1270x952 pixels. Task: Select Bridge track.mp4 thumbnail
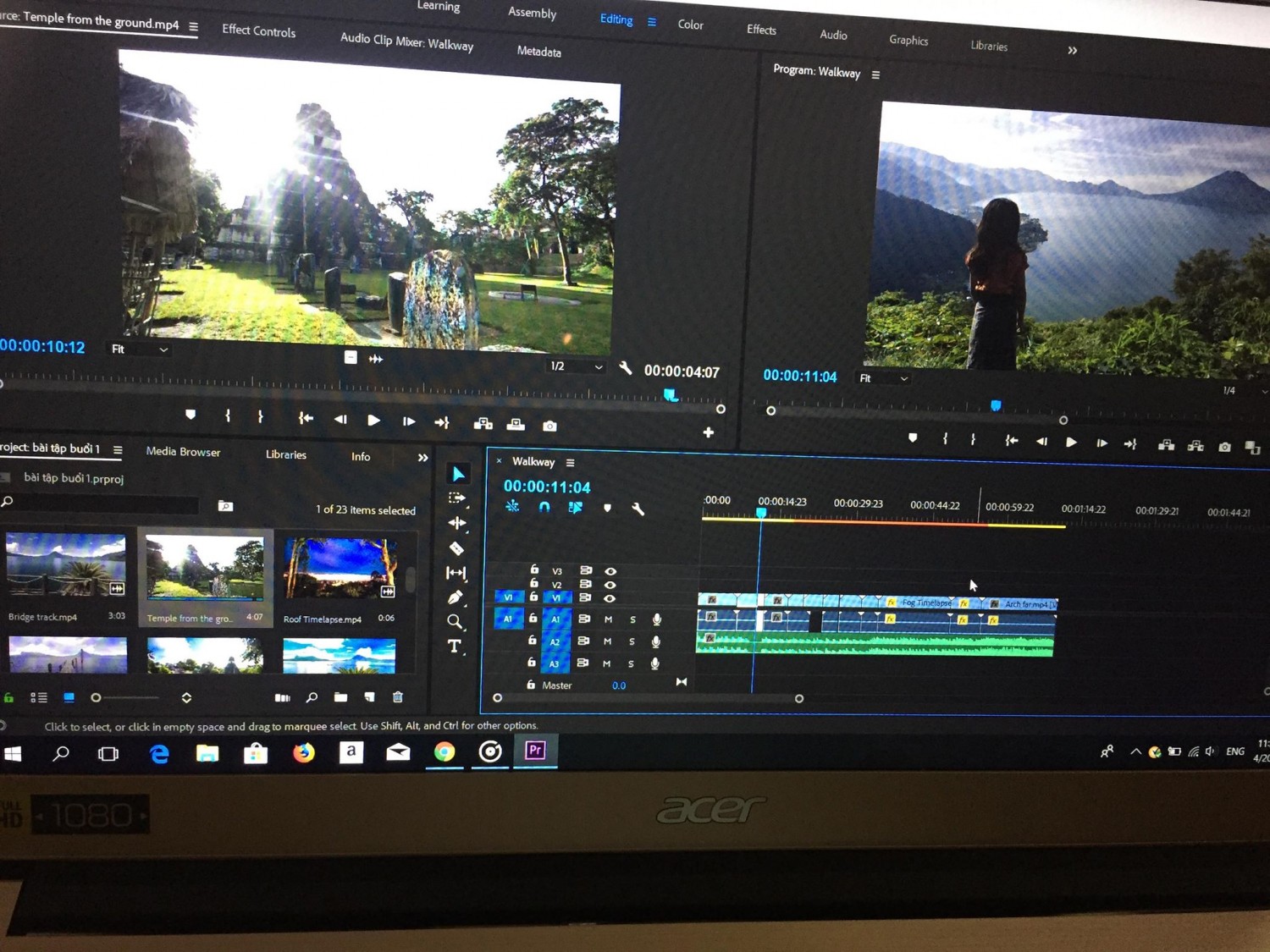point(66,565)
